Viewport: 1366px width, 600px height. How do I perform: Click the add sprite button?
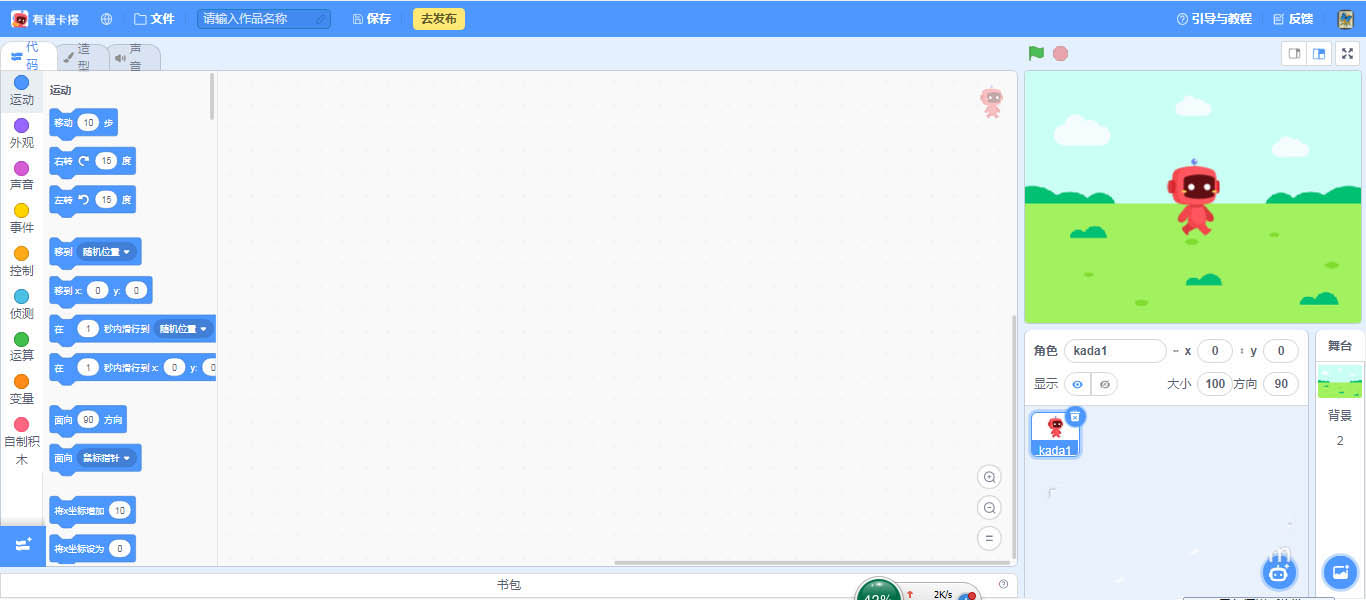click(x=1278, y=572)
